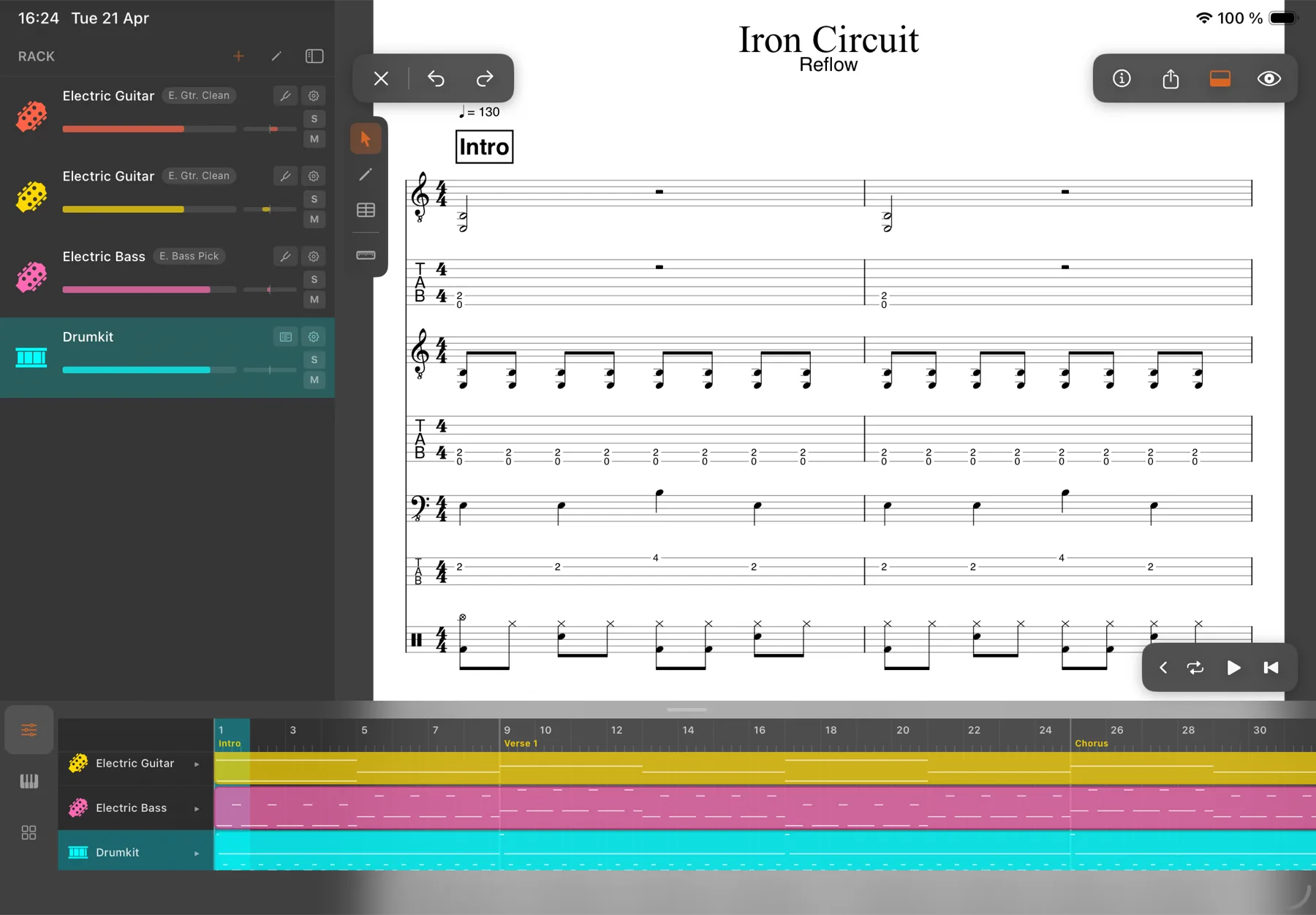Start playback of the score
The width and height of the screenshot is (1316, 915).
click(x=1233, y=668)
